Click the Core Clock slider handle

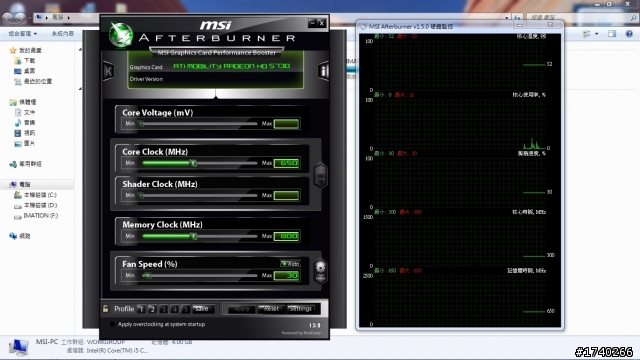193,163
